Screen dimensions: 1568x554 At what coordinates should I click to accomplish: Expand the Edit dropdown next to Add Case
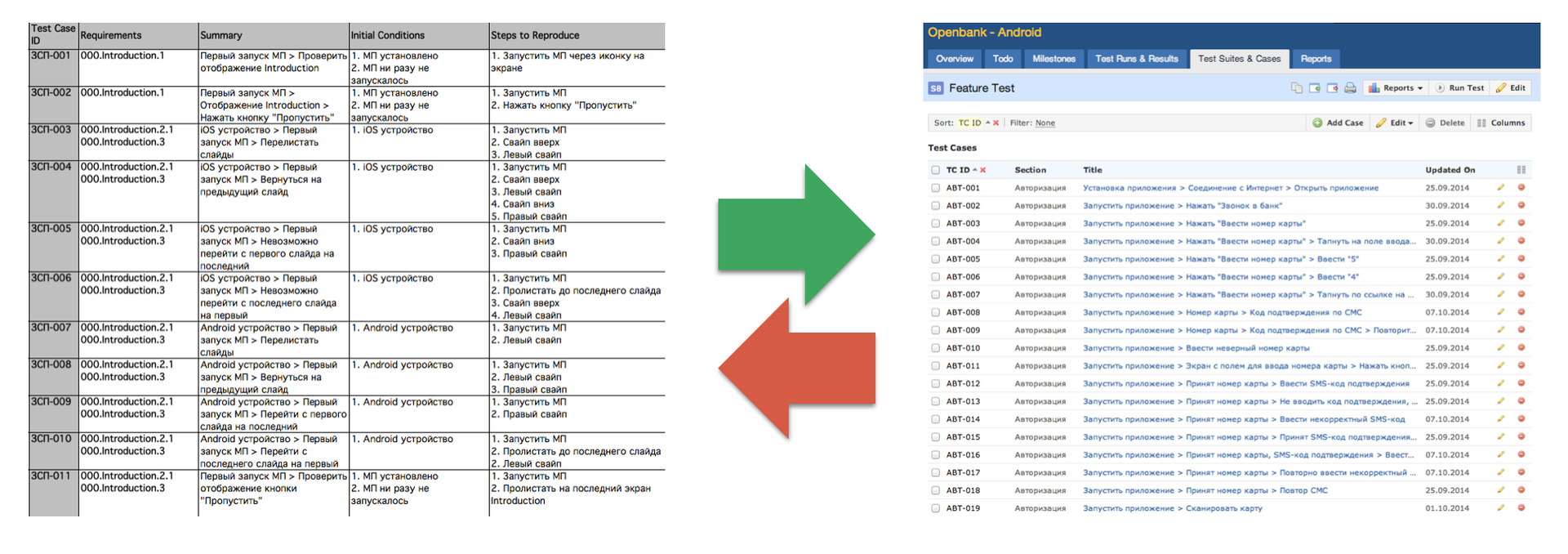click(x=1394, y=123)
